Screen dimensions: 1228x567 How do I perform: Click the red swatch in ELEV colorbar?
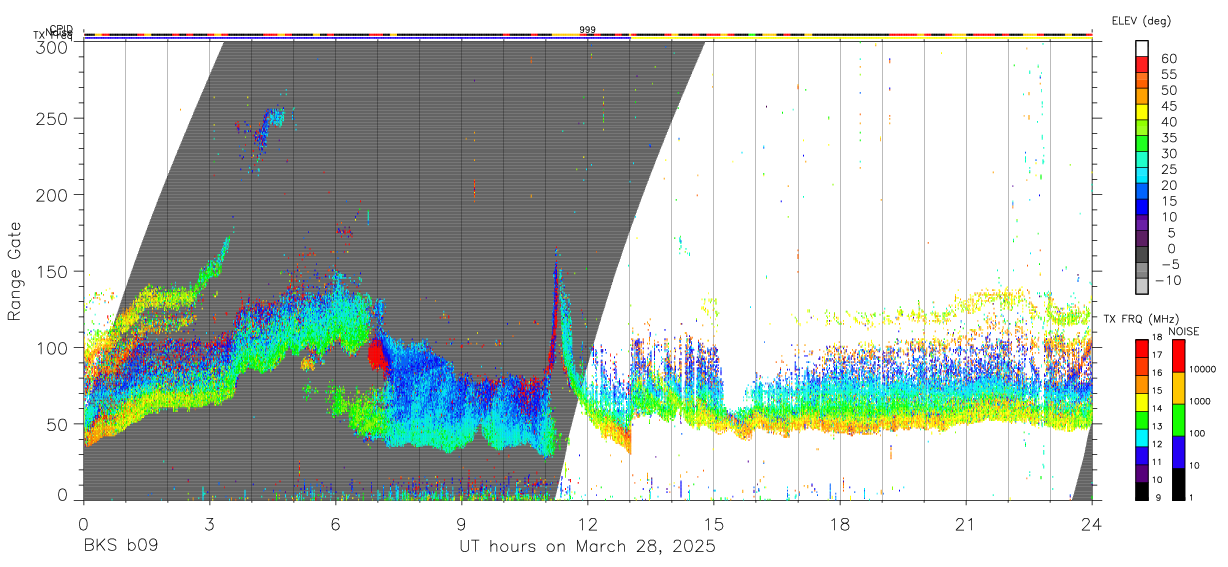[x=1142, y=64]
